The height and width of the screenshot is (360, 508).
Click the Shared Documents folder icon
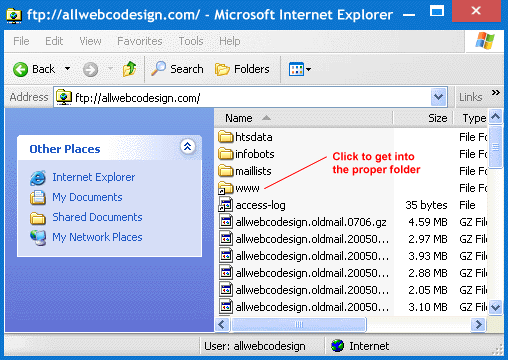pos(38,218)
